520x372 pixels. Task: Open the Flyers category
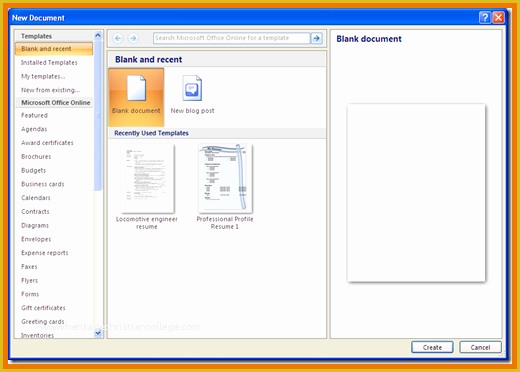[x=29, y=280]
